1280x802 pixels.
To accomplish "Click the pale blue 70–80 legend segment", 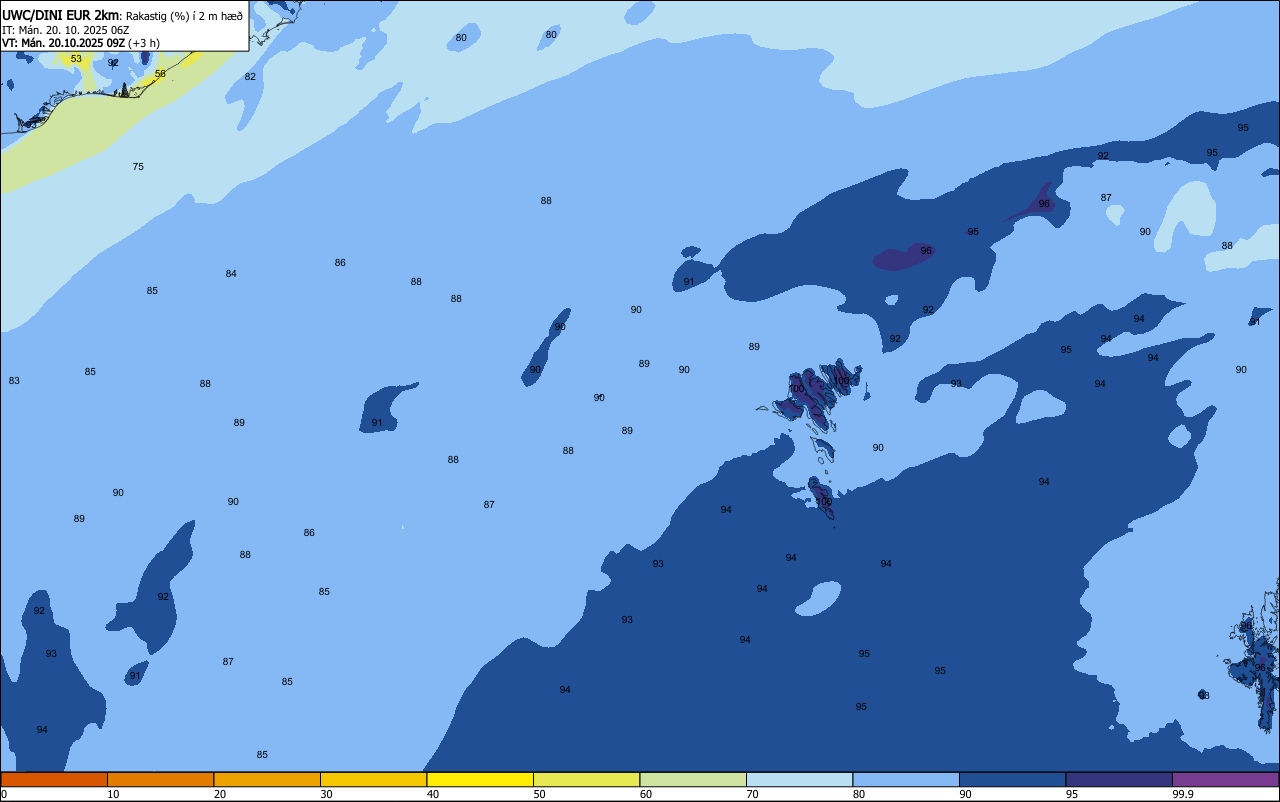I will tap(799, 779).
